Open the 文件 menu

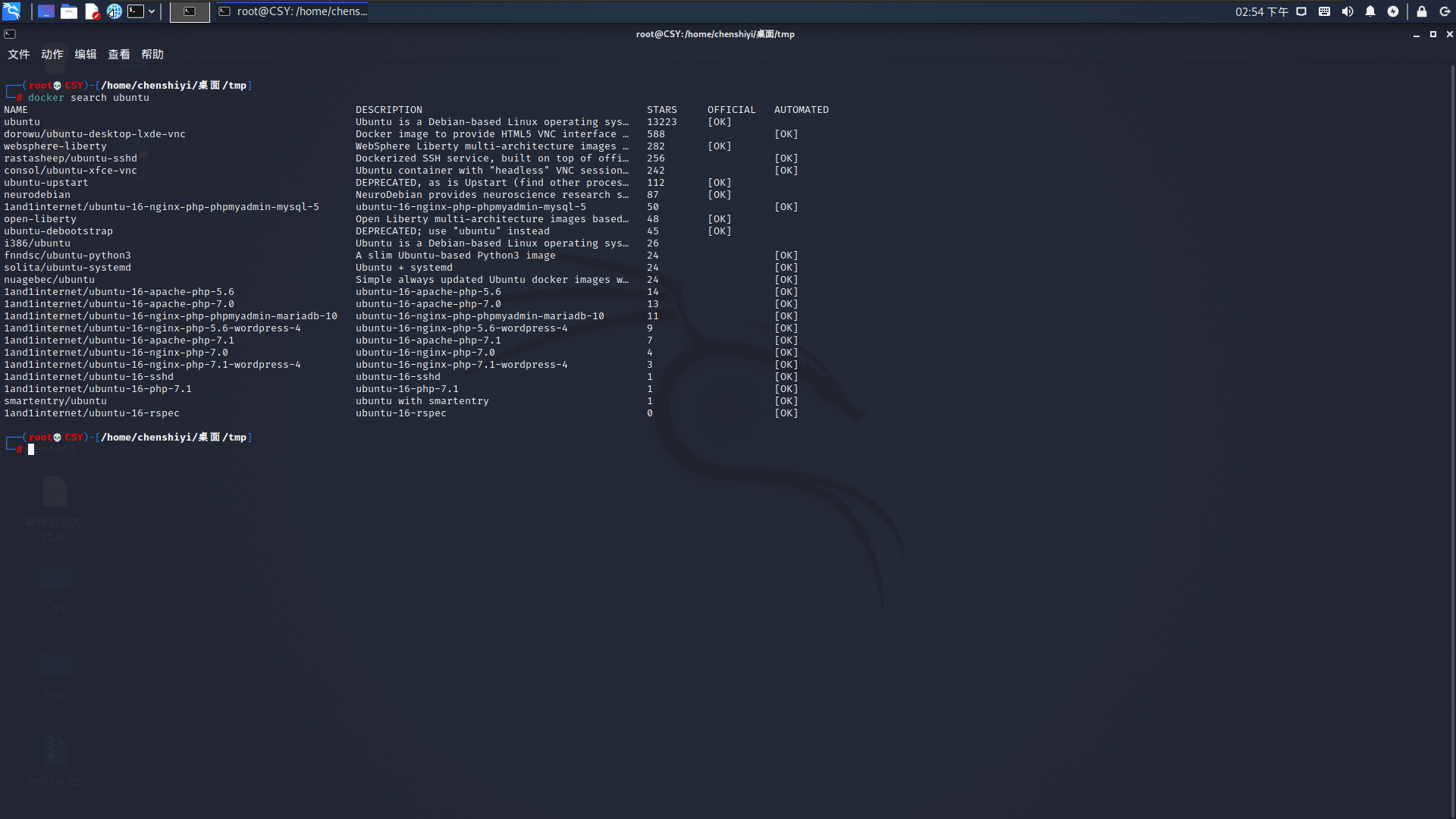[18, 55]
